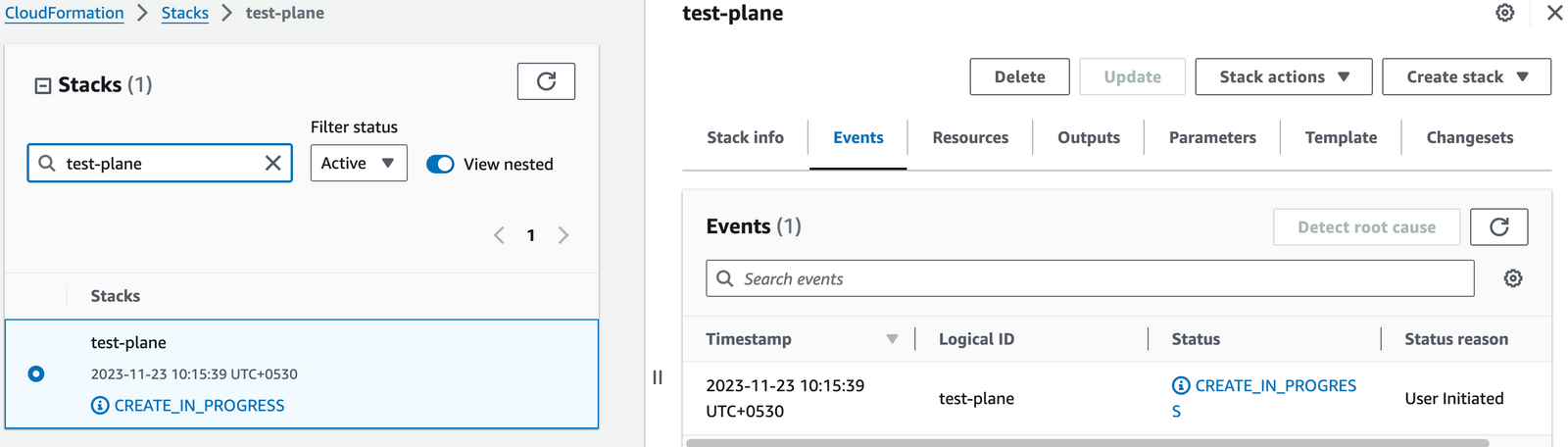The image size is (1568, 447).
Task: Click the Logical ID column header
Action: coord(976,339)
